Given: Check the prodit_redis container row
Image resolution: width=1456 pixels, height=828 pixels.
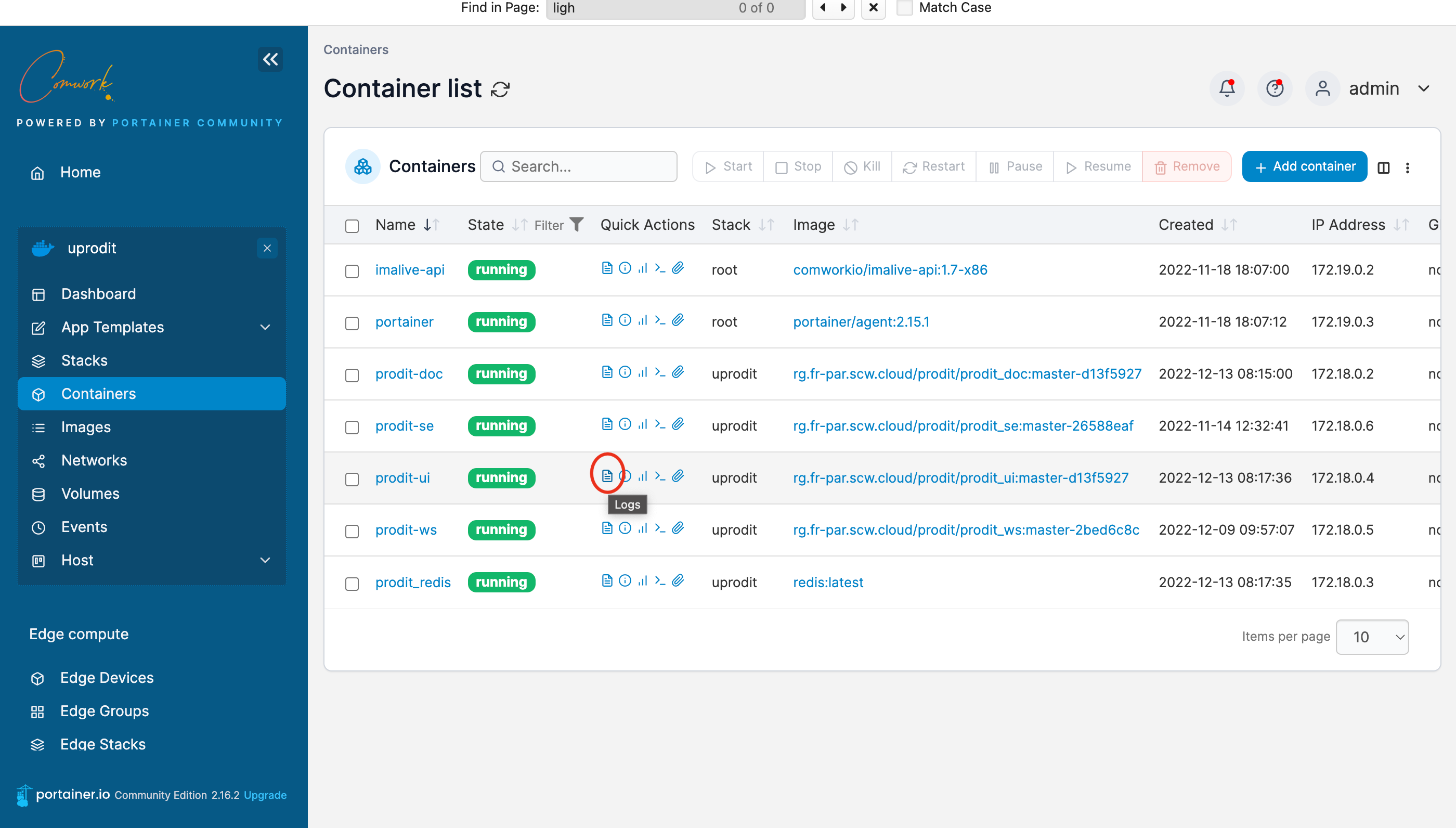Looking at the screenshot, I should tap(352, 584).
